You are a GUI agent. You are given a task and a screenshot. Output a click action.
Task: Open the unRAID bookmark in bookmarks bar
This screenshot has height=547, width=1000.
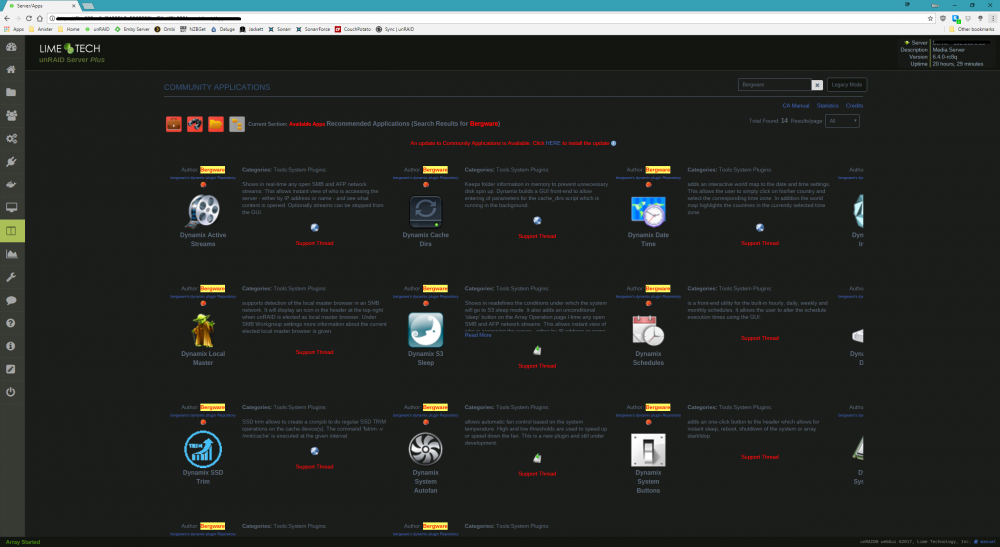coord(97,29)
